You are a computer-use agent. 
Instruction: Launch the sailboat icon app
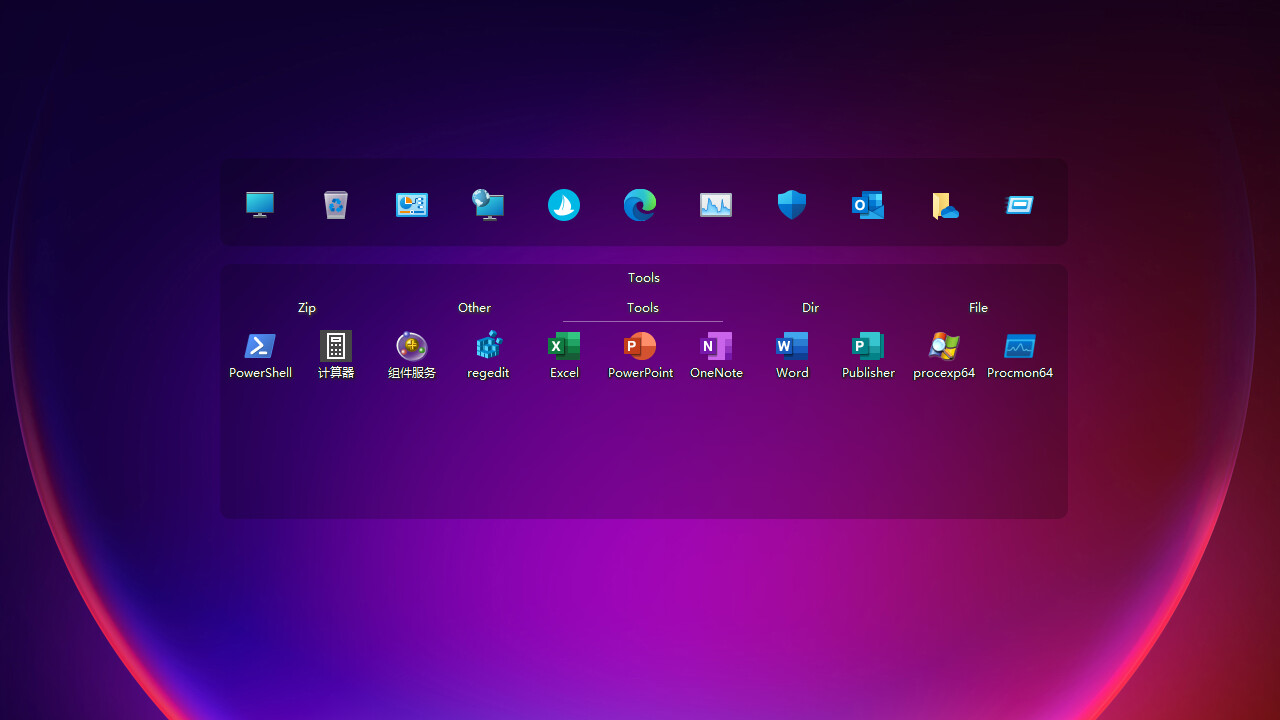click(564, 205)
